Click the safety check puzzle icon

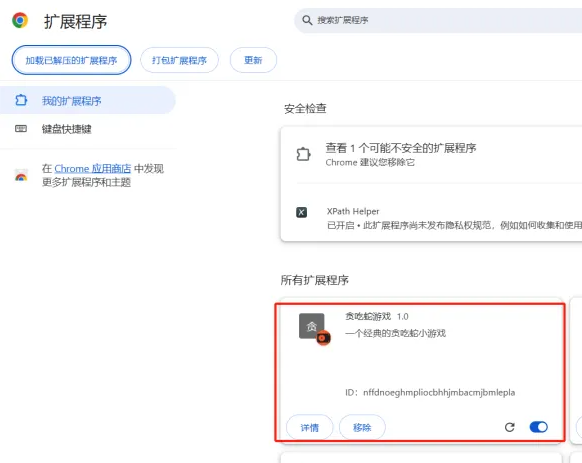pyautogui.click(x=303, y=154)
